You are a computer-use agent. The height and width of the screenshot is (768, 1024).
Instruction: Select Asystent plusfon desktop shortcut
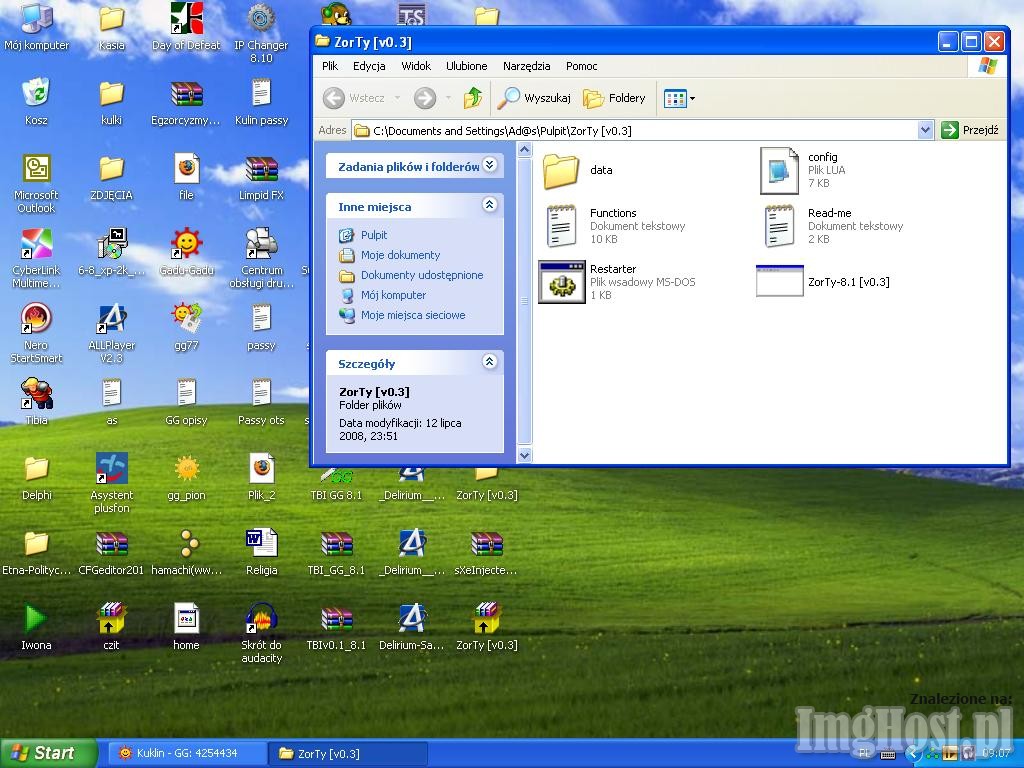pos(112,483)
